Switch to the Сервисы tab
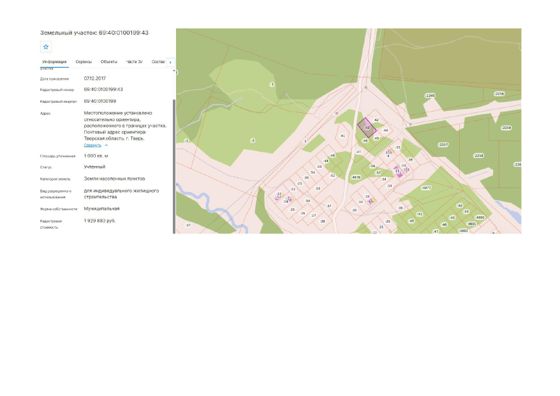This screenshot has width=560, height=396. click(84, 62)
